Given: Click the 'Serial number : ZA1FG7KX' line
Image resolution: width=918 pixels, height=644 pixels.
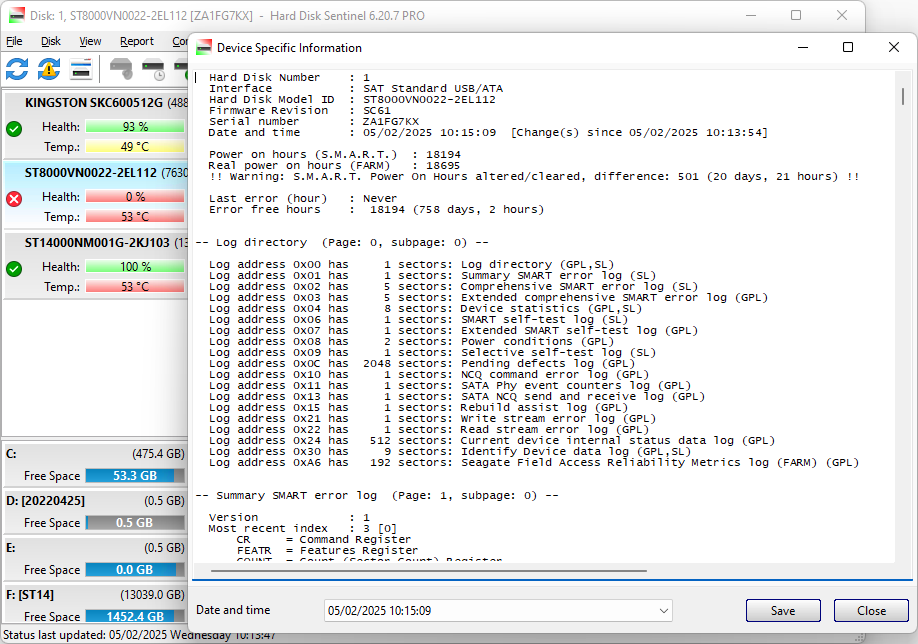Looking at the screenshot, I should 314,121.
